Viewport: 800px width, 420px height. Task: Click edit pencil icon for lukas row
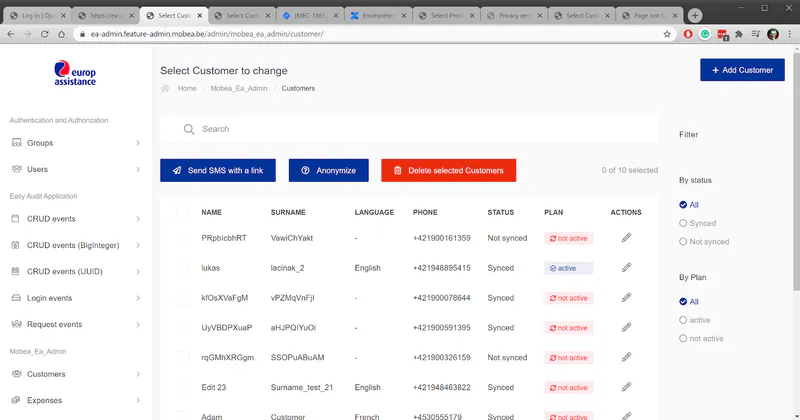pyautogui.click(x=626, y=268)
